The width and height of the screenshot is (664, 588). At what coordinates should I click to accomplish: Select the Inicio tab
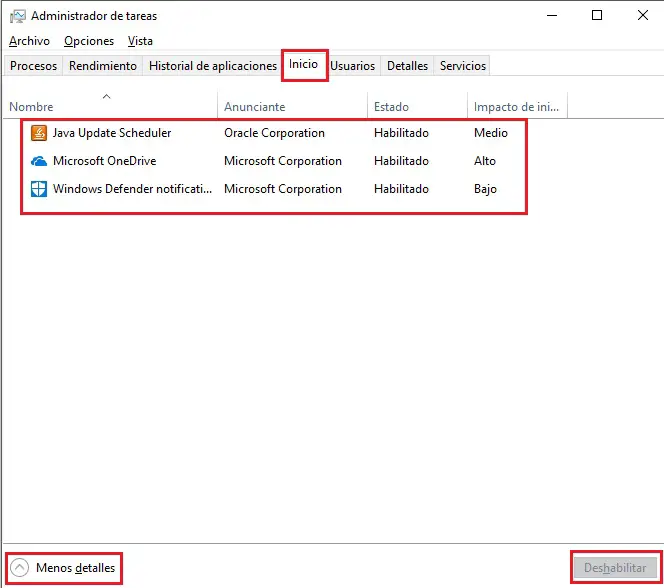click(x=304, y=64)
